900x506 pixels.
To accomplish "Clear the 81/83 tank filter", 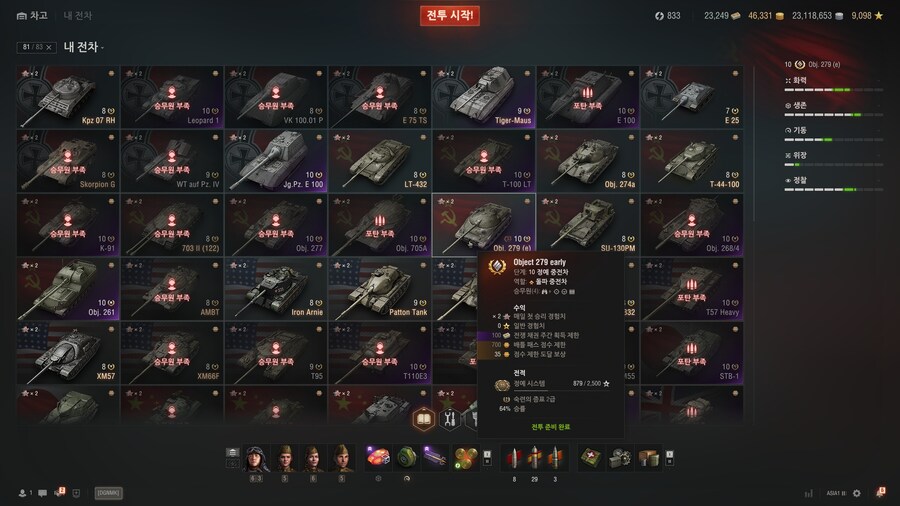I will tap(49, 47).
